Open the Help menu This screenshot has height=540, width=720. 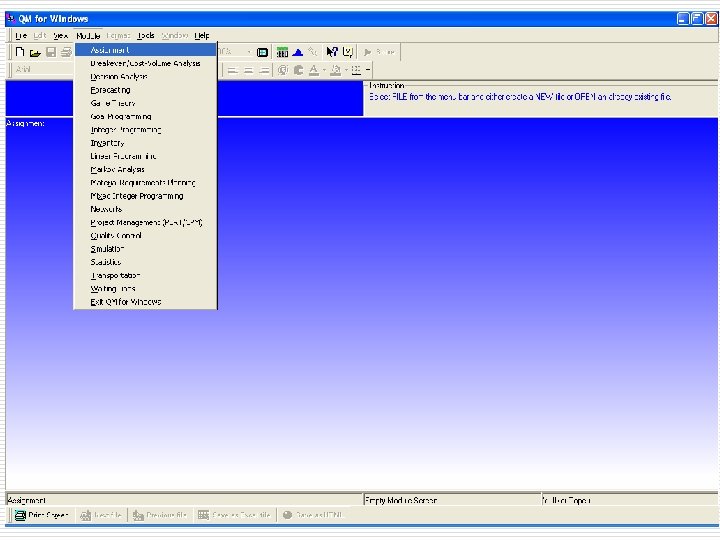coord(202,36)
